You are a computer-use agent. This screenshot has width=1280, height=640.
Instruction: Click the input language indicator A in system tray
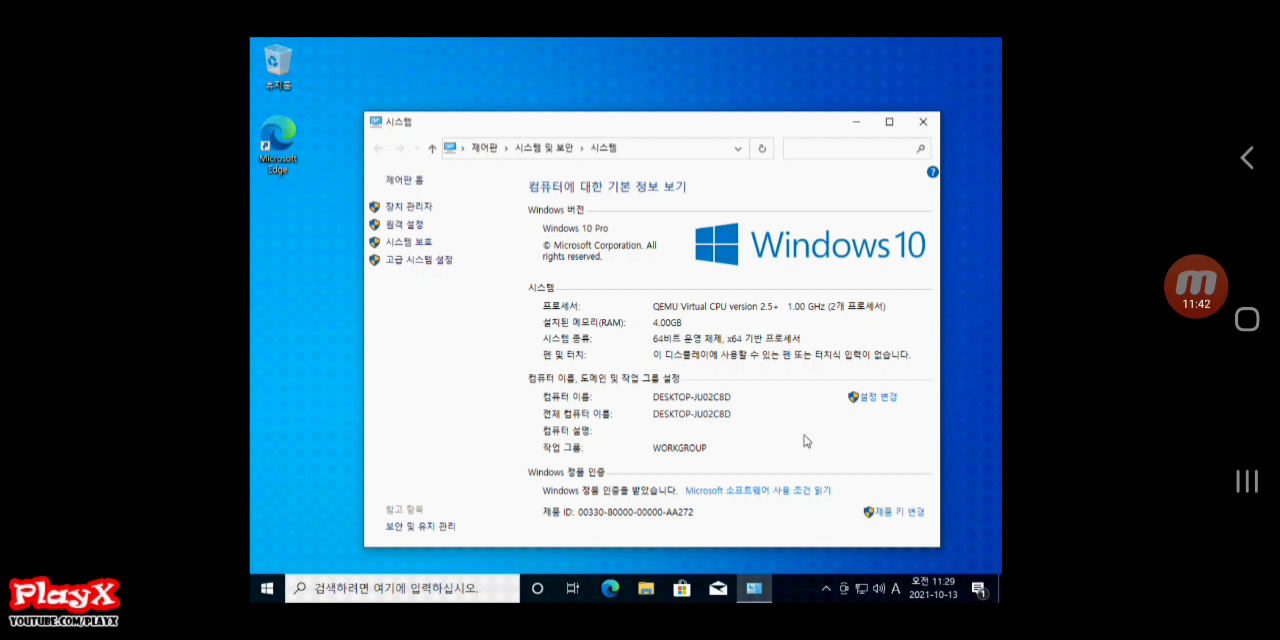pos(896,588)
